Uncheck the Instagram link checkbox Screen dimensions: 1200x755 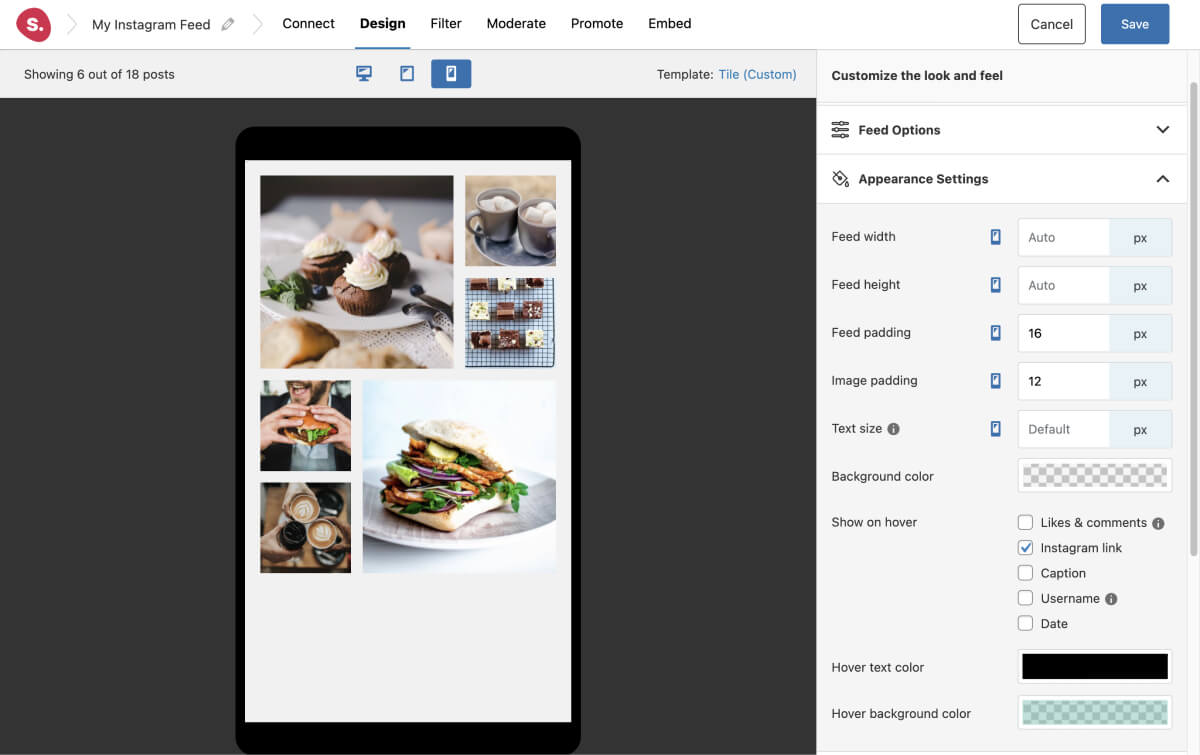(1025, 547)
